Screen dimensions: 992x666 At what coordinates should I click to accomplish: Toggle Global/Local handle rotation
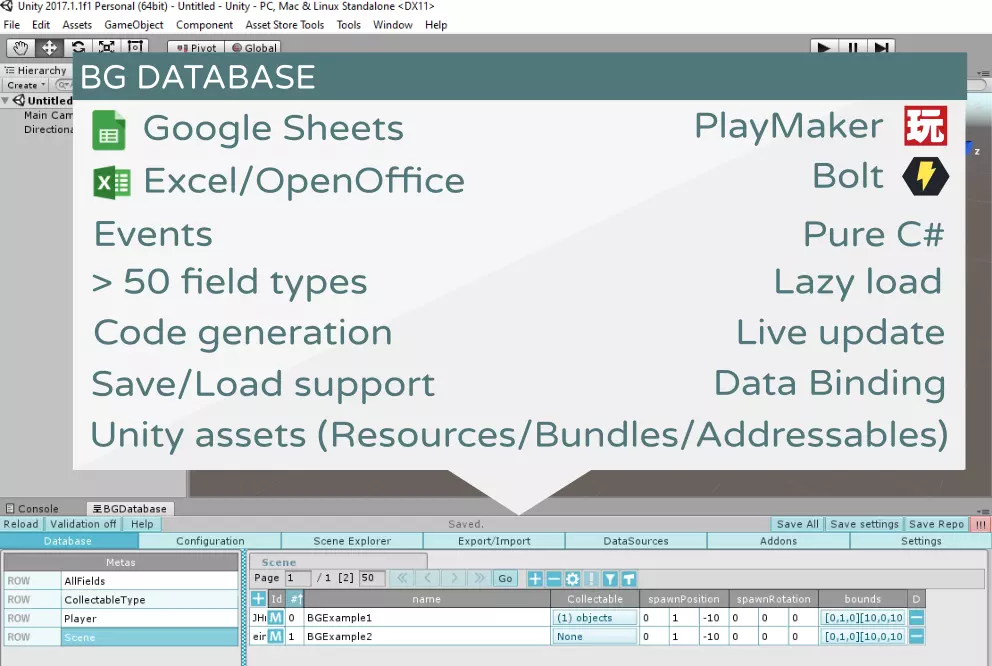253,48
